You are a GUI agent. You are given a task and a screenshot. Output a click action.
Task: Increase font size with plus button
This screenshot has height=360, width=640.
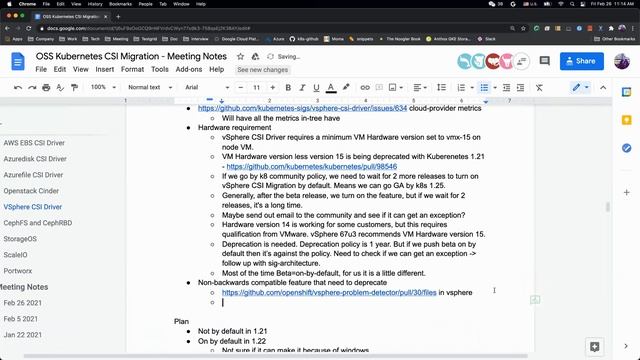272,87
